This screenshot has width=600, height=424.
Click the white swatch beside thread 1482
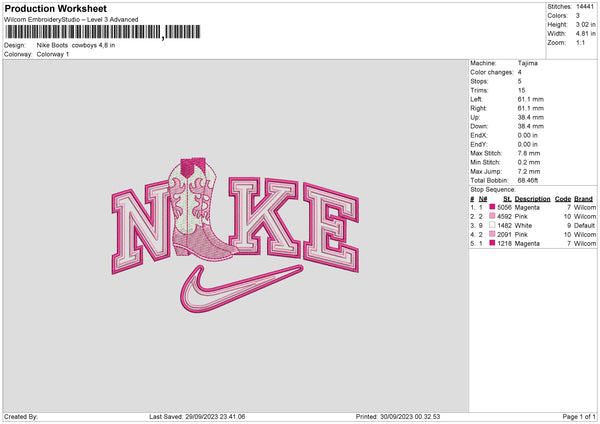(x=492, y=225)
